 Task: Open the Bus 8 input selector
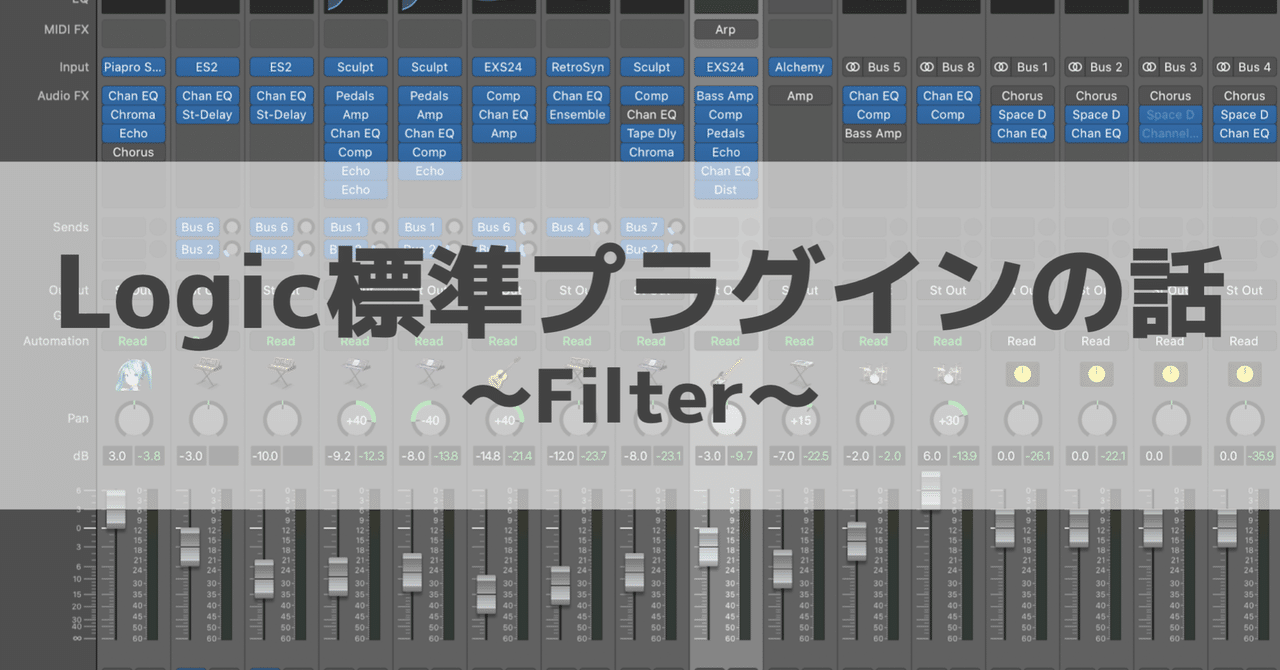click(x=958, y=67)
